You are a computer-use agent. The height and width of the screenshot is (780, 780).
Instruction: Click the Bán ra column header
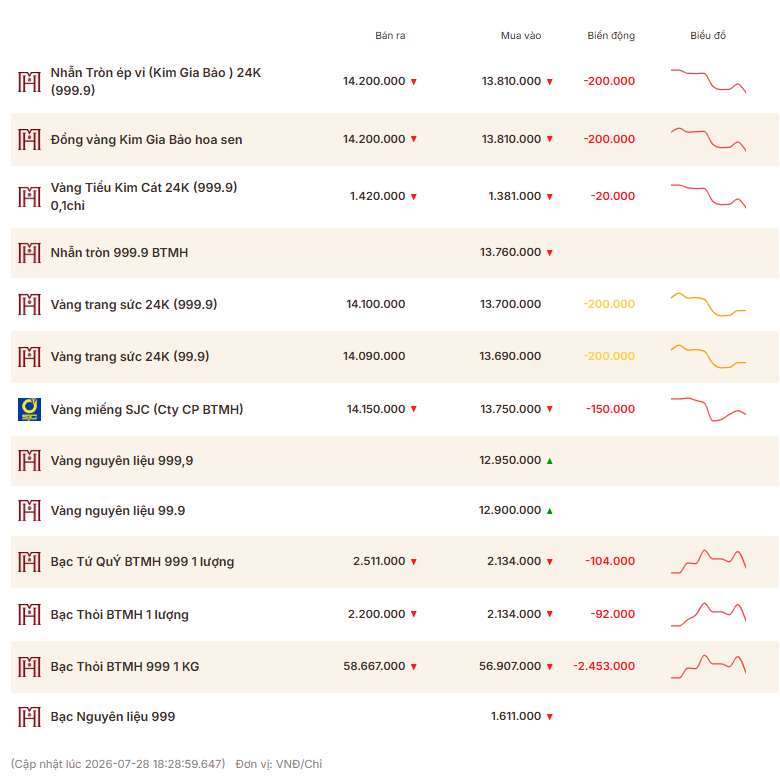tap(390, 35)
